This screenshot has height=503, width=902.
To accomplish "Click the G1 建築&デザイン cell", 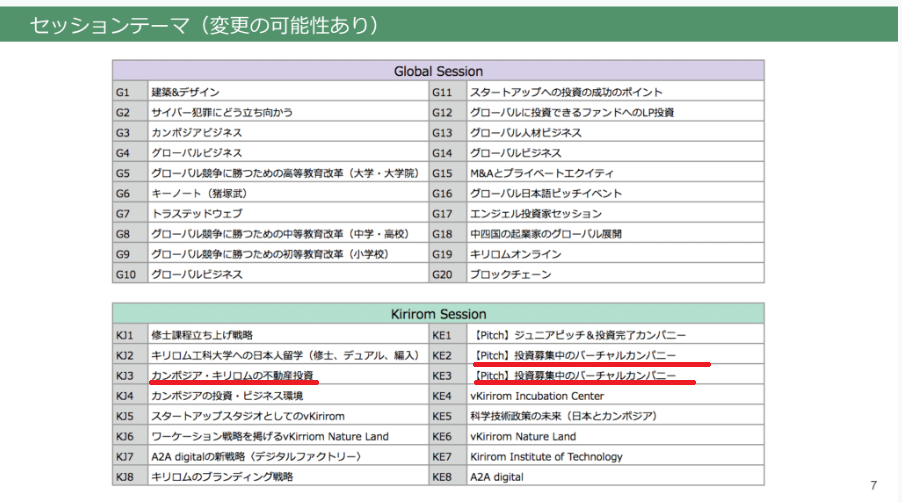I will point(185,92).
